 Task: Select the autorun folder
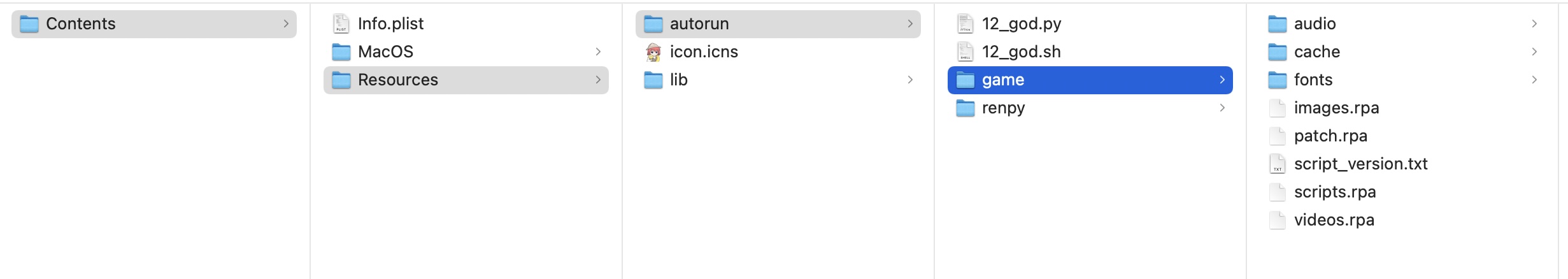click(699, 24)
